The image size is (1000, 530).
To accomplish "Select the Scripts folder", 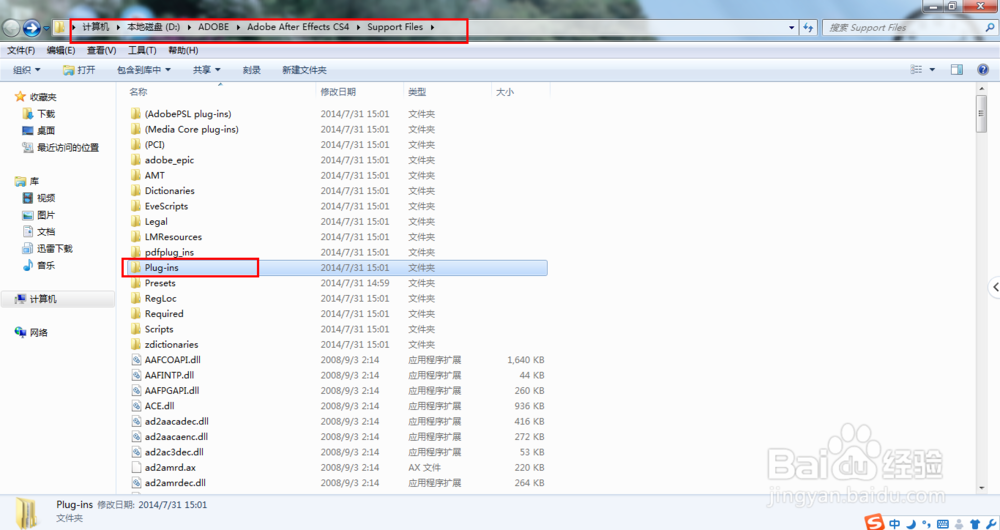I will (x=159, y=329).
